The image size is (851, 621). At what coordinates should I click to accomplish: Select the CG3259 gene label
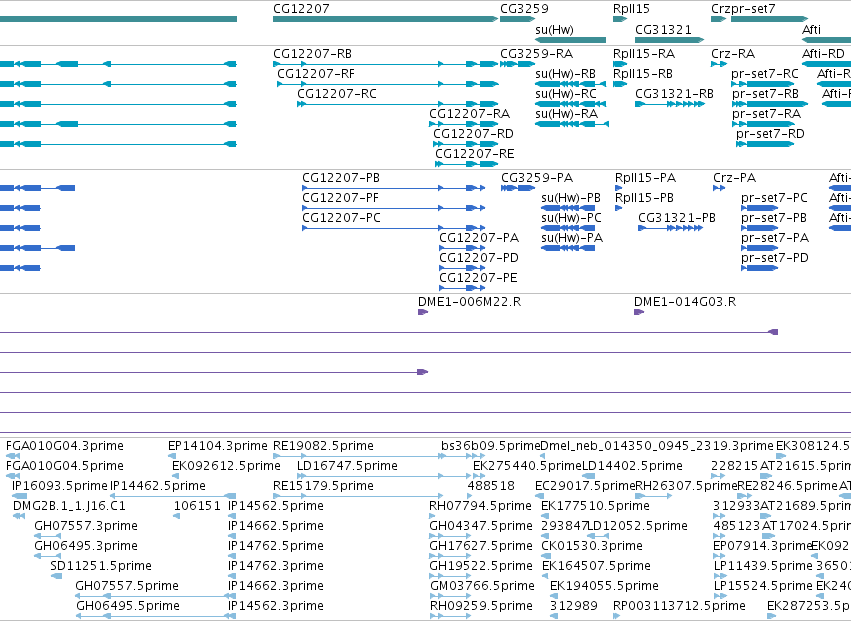click(x=524, y=9)
